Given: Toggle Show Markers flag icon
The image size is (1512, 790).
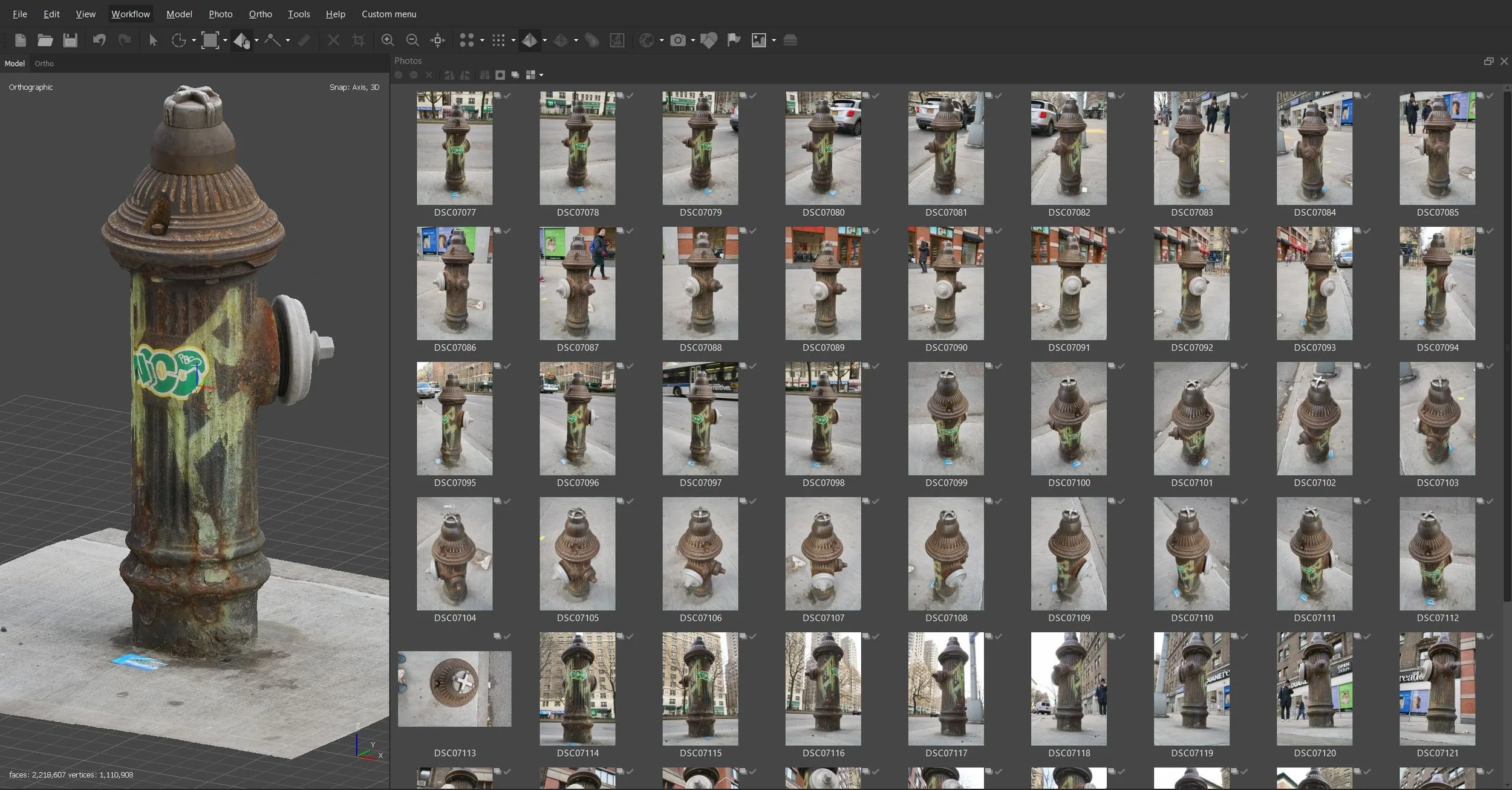Looking at the screenshot, I should point(734,40).
